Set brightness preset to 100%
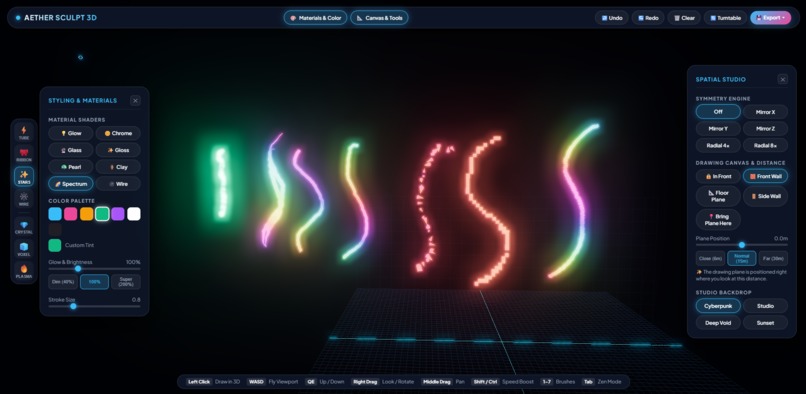This screenshot has width=806, height=394. click(x=95, y=282)
